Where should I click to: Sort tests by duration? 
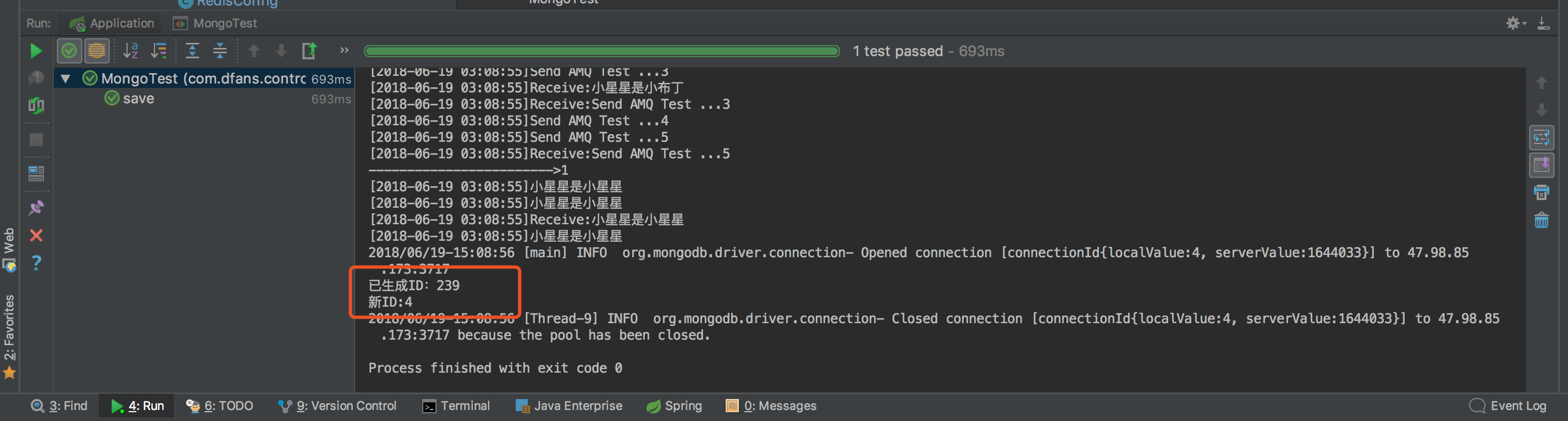(x=159, y=51)
